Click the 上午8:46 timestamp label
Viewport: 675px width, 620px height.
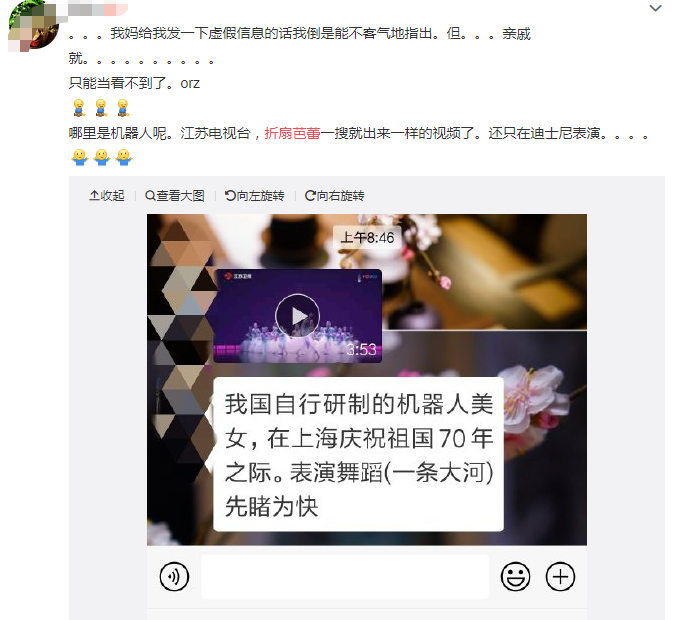tap(367, 238)
